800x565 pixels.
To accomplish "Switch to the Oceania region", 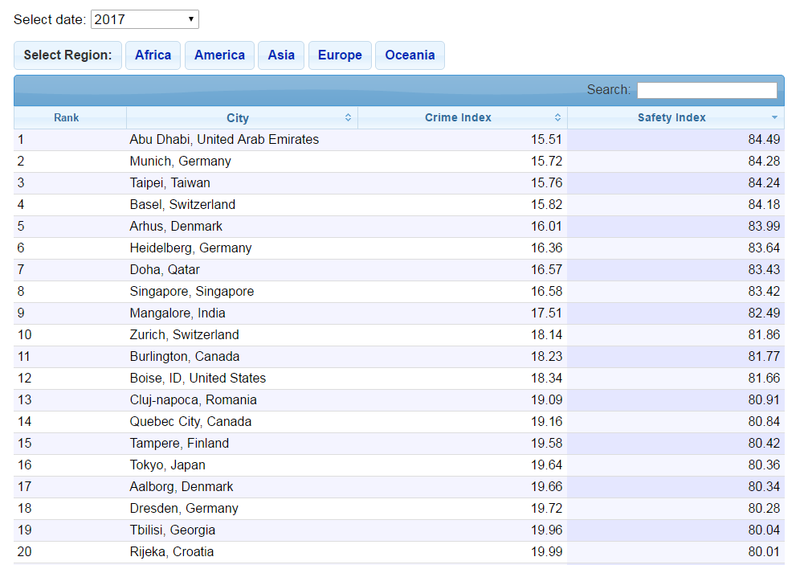I will click(x=409, y=55).
